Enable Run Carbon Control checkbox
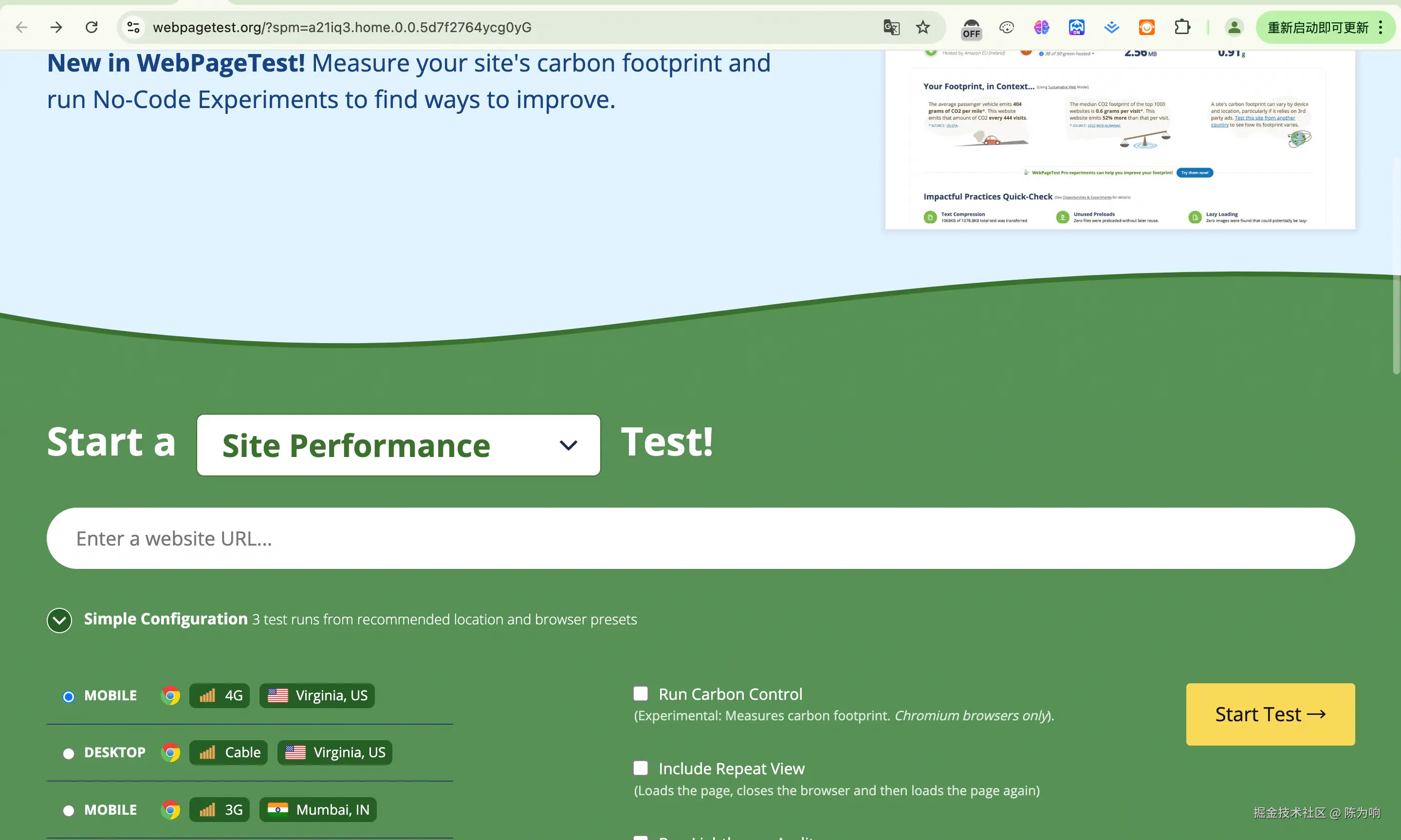1401x840 pixels. [640, 694]
